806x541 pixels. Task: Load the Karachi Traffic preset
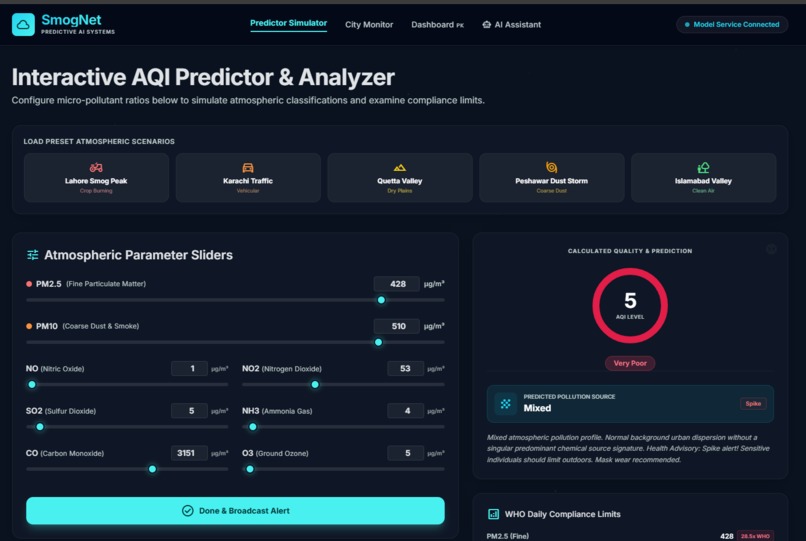tap(248, 177)
